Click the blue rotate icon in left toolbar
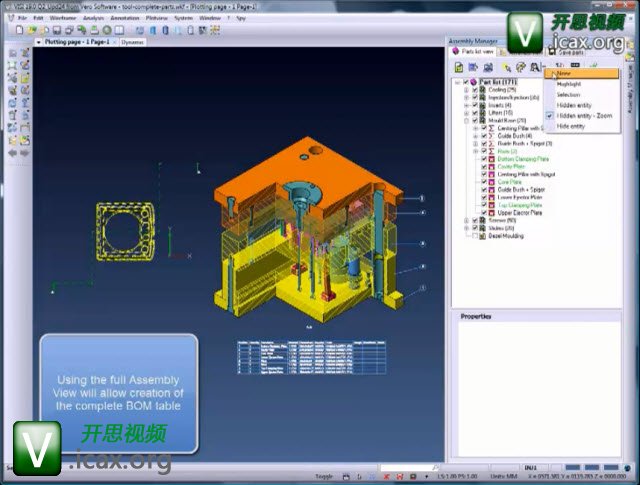640x485 pixels. pyautogui.click(x=13, y=103)
